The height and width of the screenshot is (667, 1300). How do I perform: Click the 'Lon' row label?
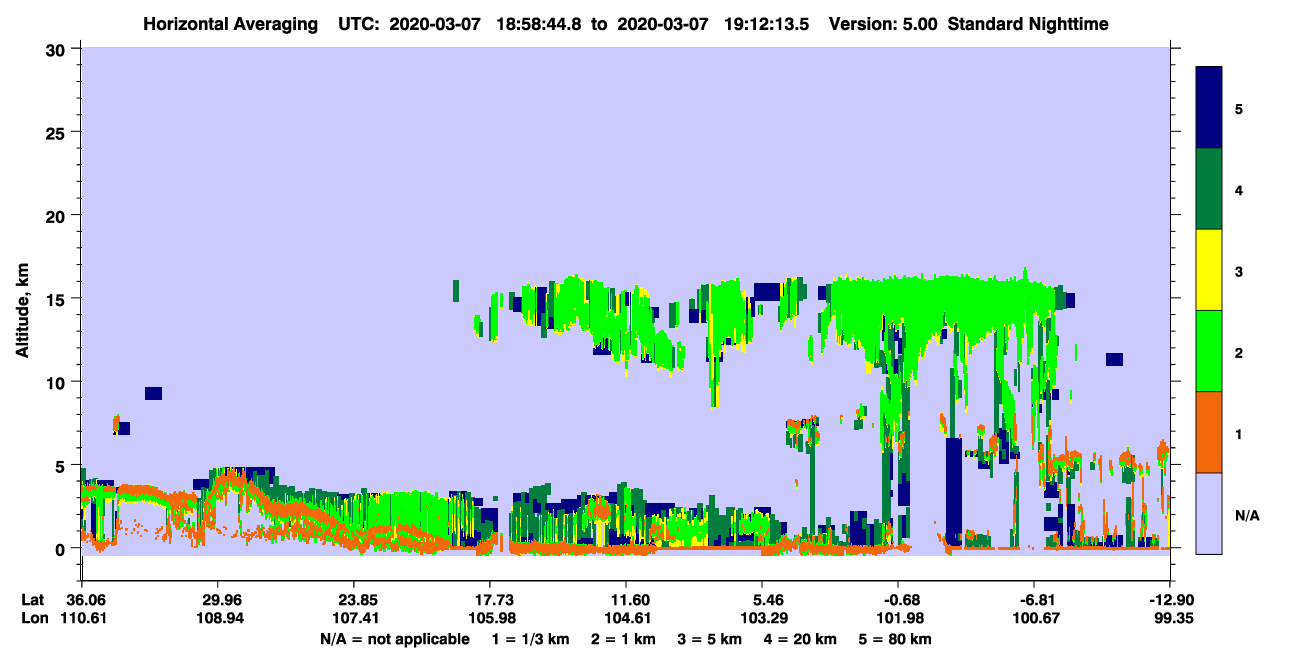33,619
